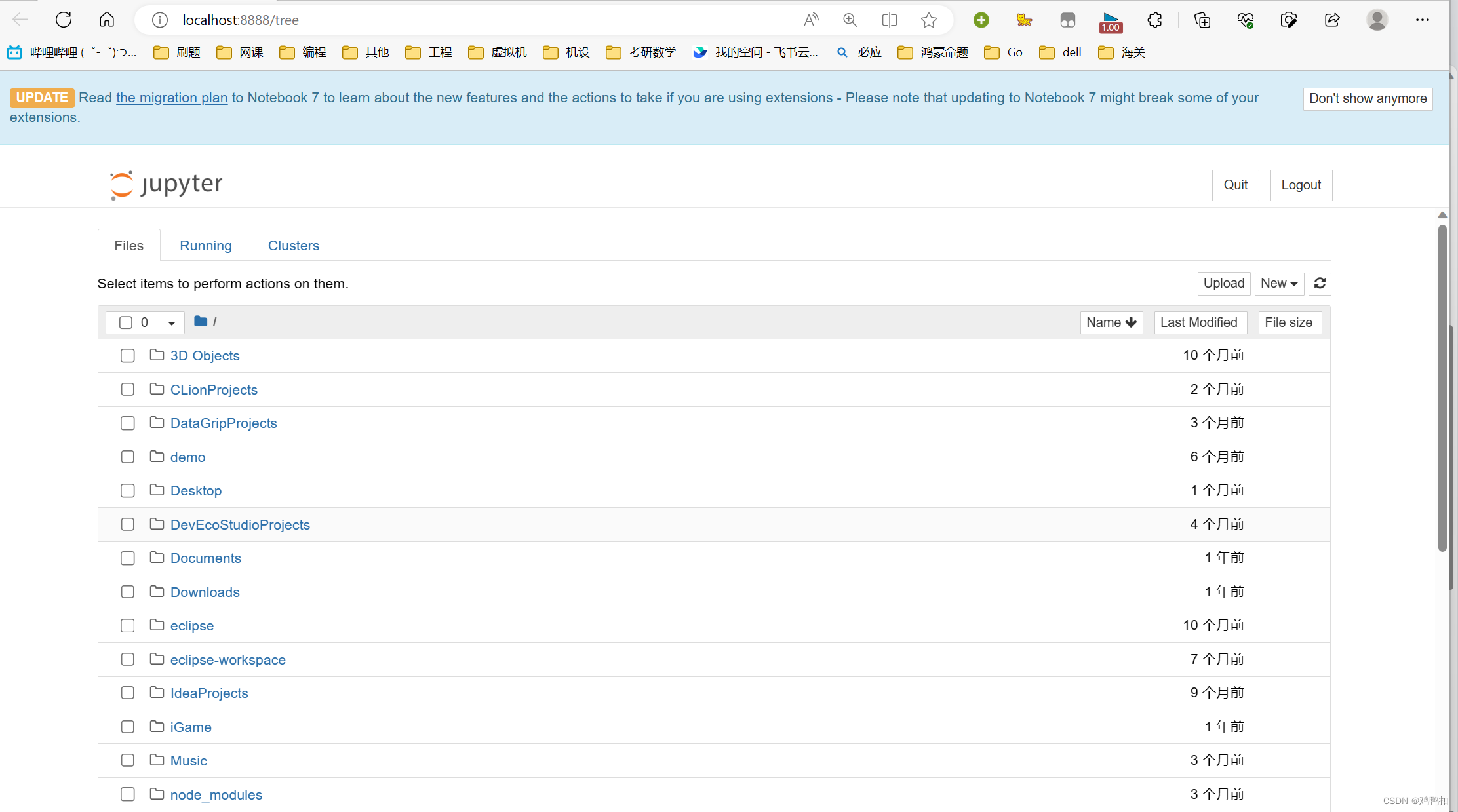Click the Jupyter logo
The image size is (1458, 812).
(165, 184)
